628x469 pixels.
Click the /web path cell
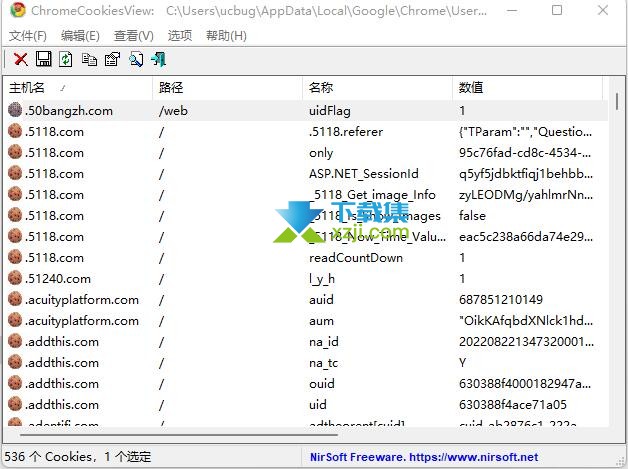tap(173, 111)
